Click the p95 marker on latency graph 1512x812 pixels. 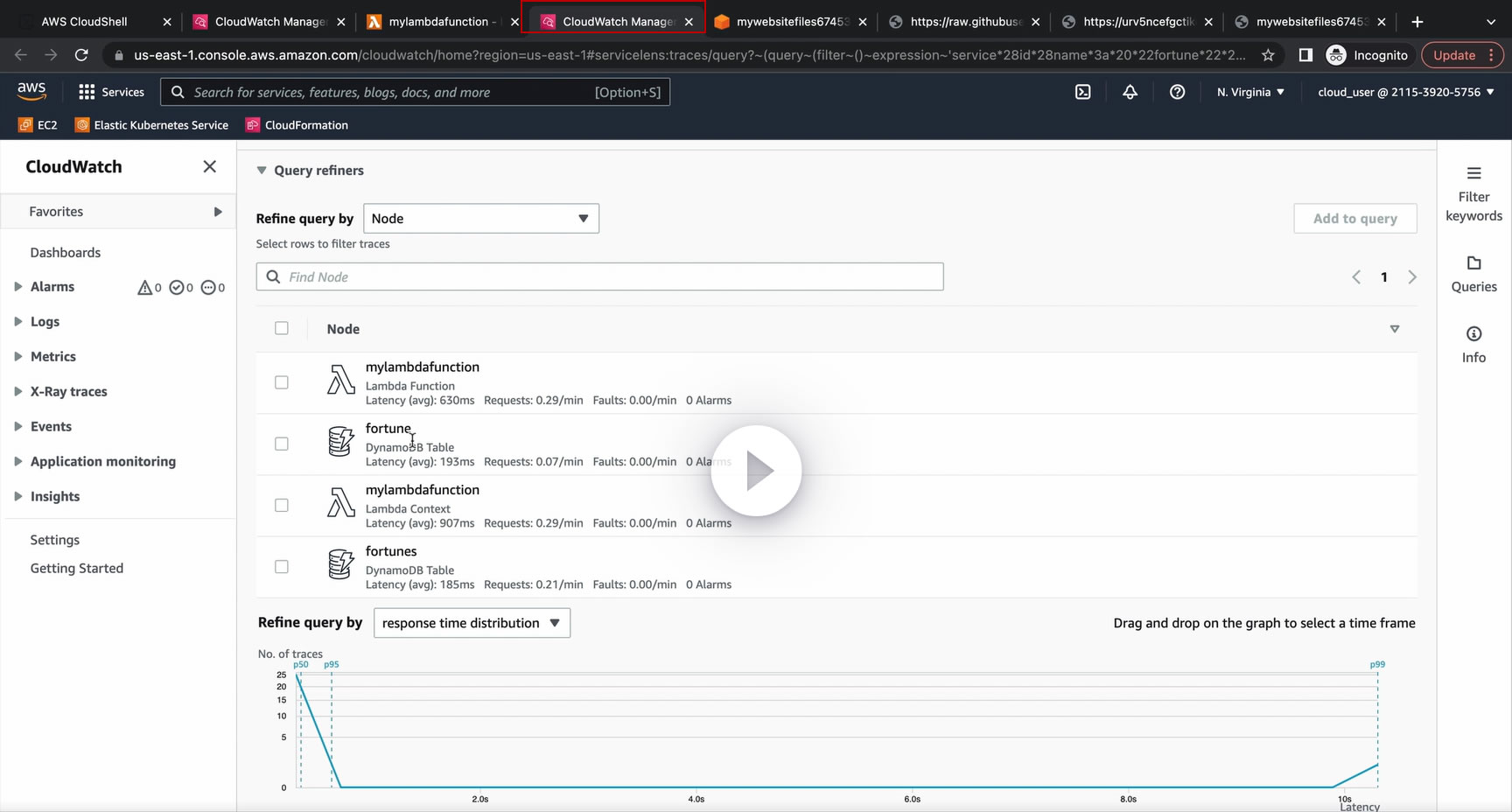tap(332, 665)
